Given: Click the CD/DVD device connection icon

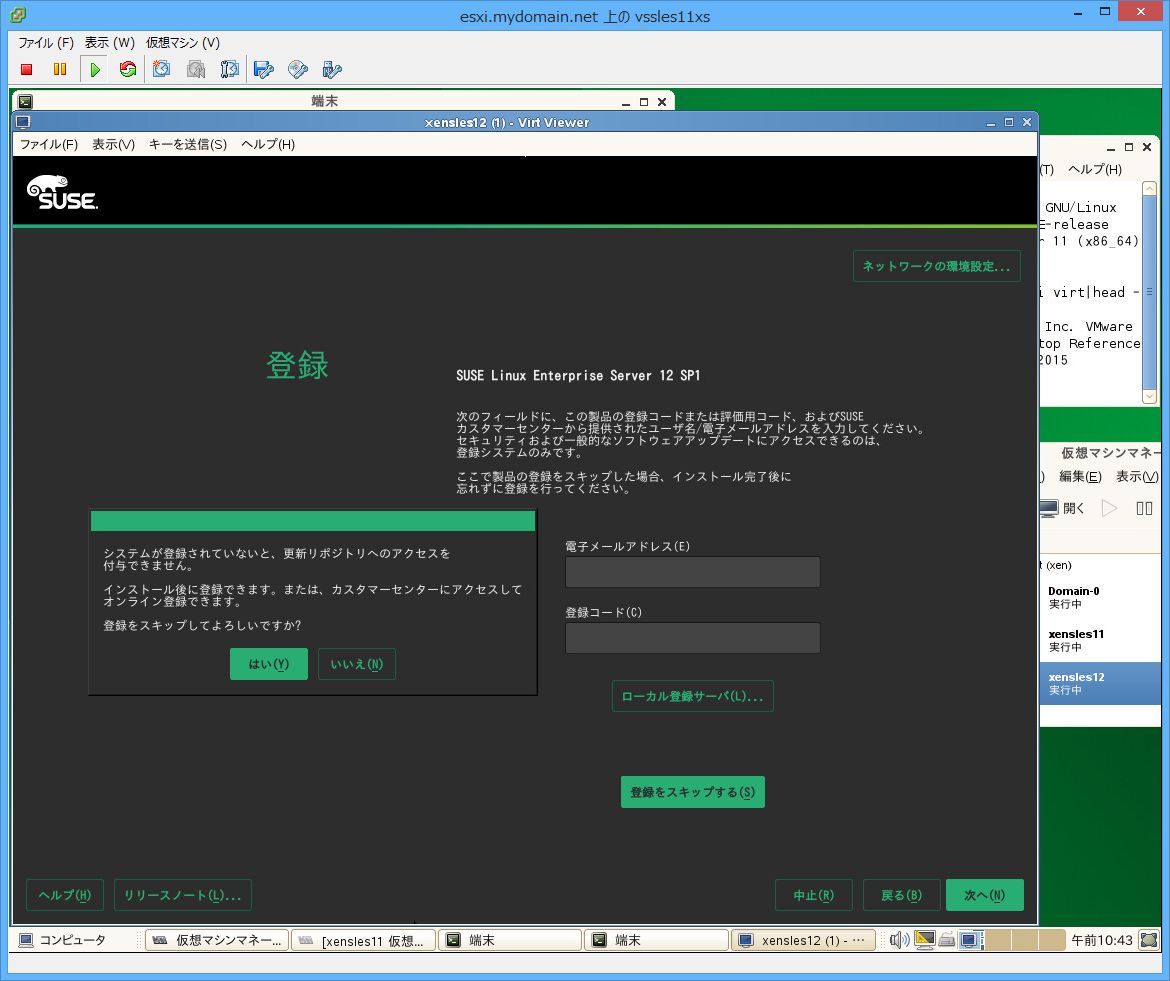Looking at the screenshot, I should tap(298, 69).
